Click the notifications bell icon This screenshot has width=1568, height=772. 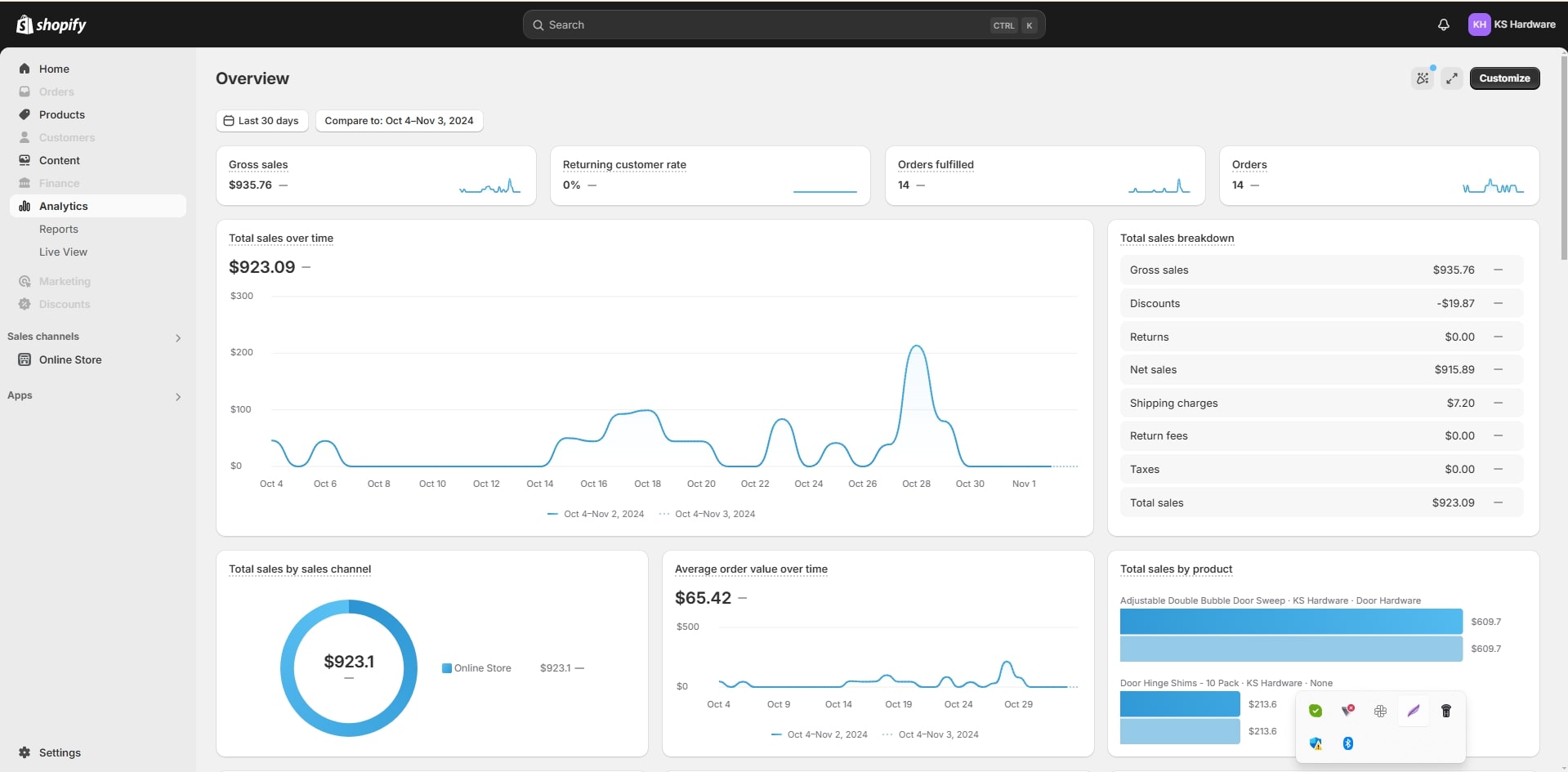(1443, 25)
